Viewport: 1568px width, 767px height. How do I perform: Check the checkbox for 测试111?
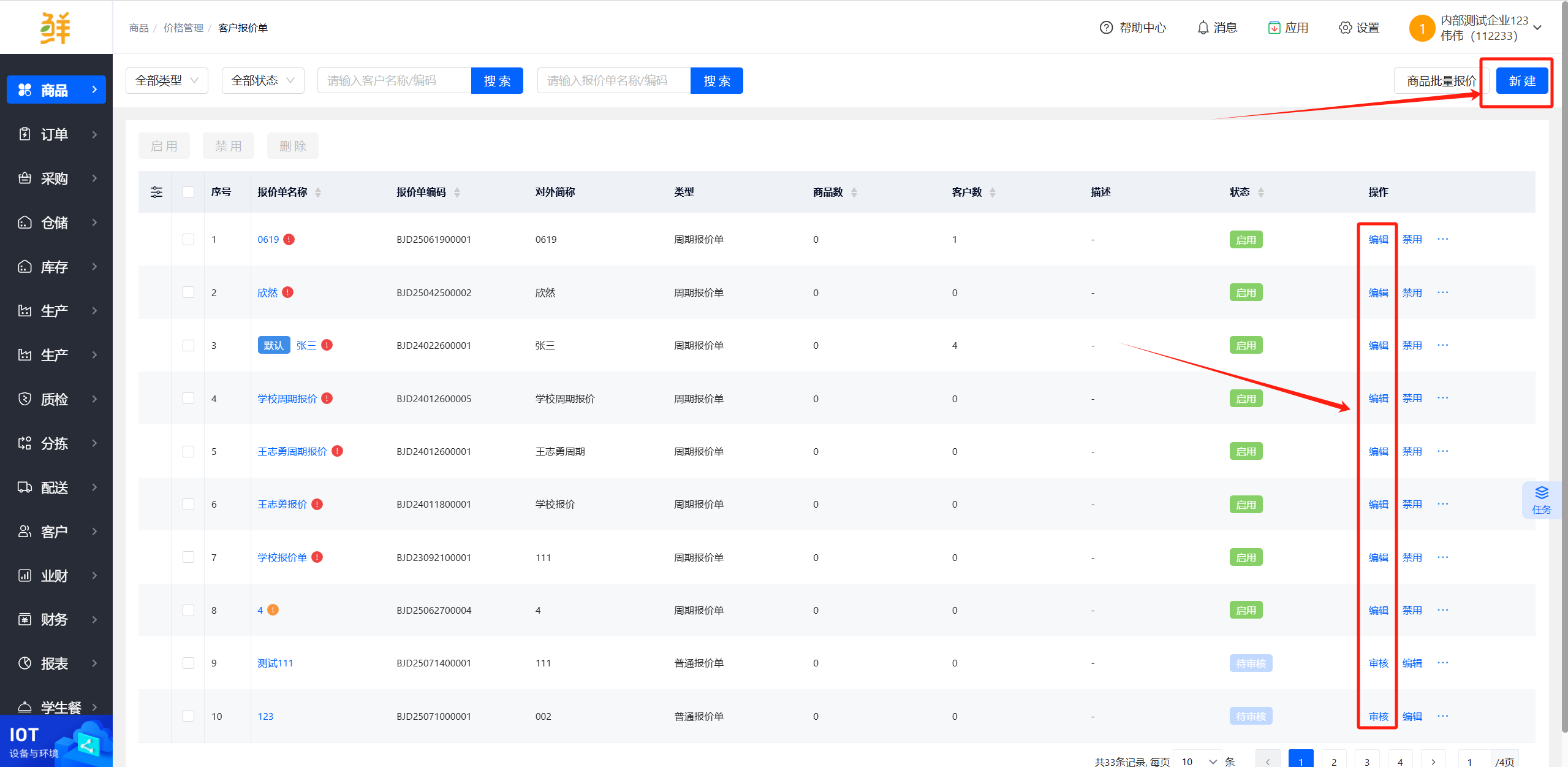(188, 663)
